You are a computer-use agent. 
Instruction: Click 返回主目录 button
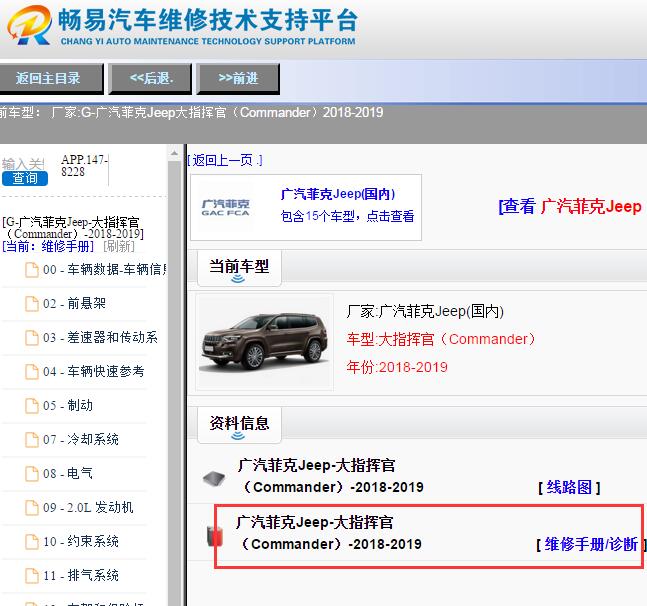pyautogui.click(x=50, y=78)
